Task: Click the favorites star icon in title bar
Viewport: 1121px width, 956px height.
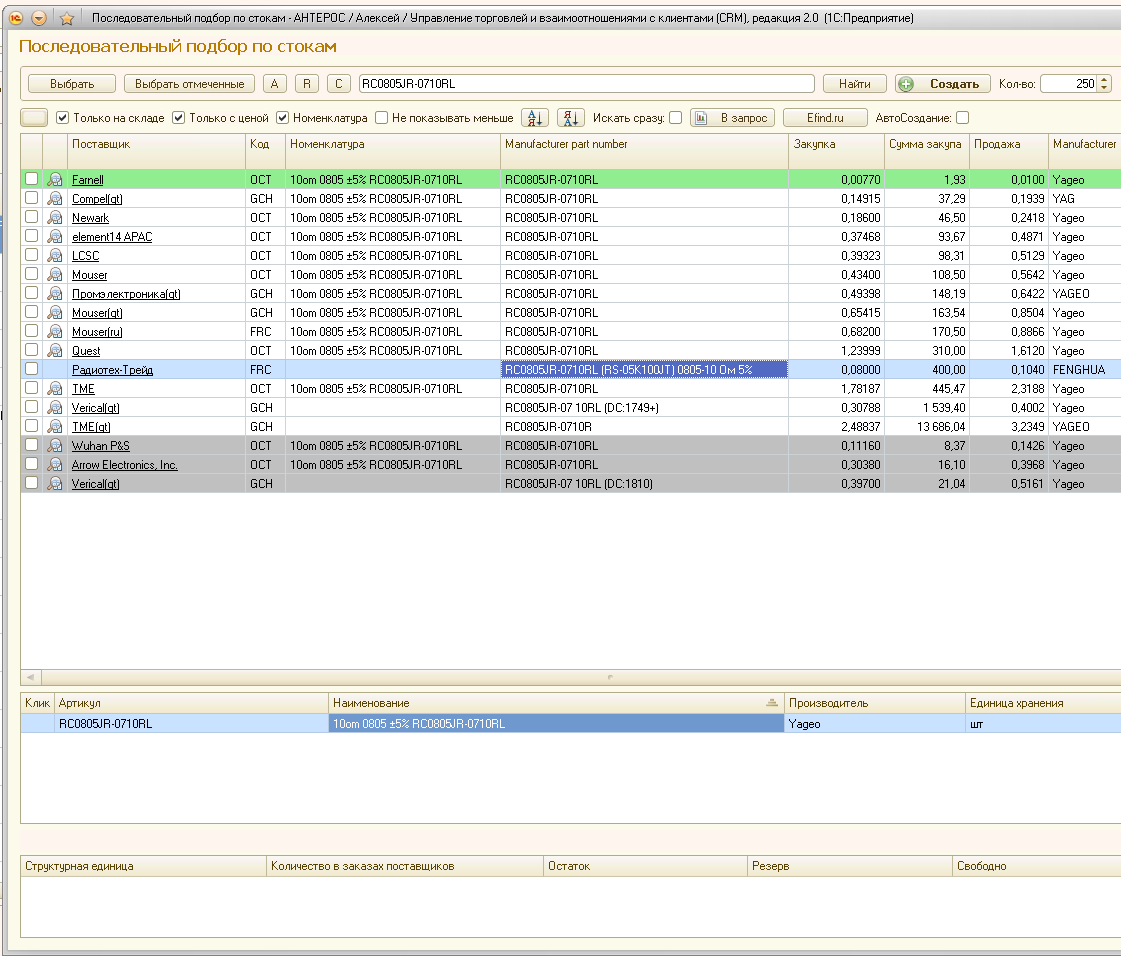Action: [67, 18]
